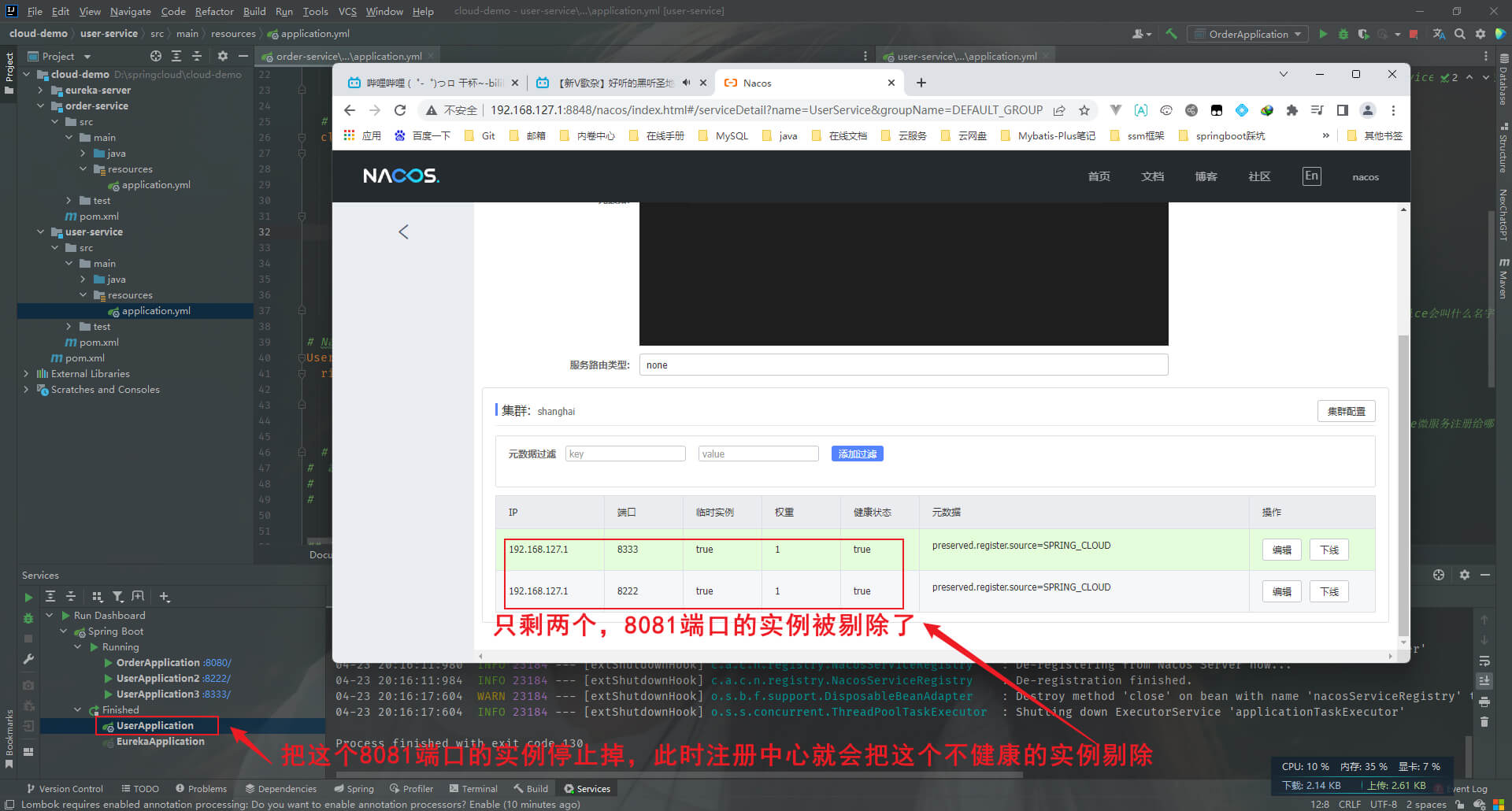Image resolution: width=1512 pixels, height=811 pixels.
Task: Click 下线 for the 8333 instance
Action: coord(1329,550)
